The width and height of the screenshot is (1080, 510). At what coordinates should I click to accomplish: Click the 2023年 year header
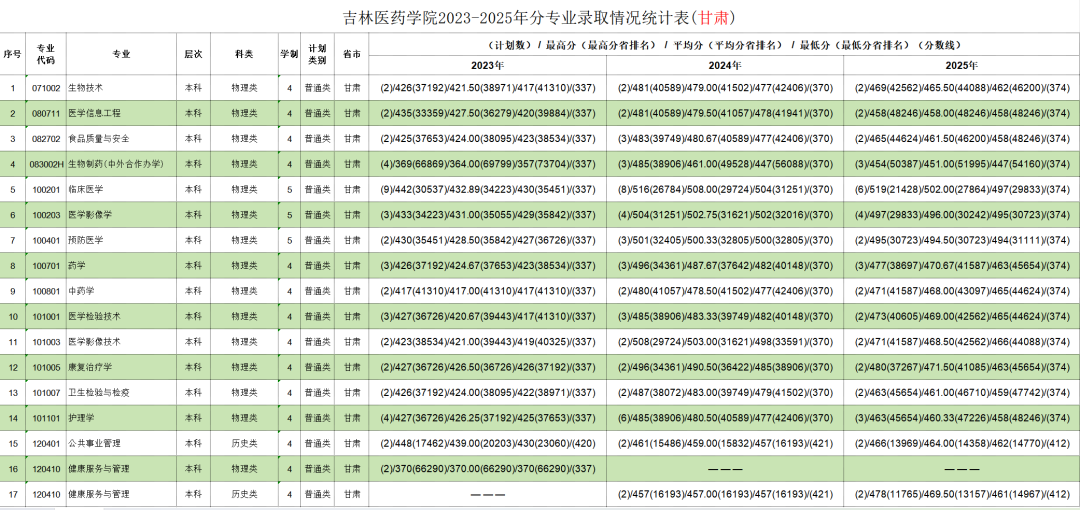tap(488, 65)
